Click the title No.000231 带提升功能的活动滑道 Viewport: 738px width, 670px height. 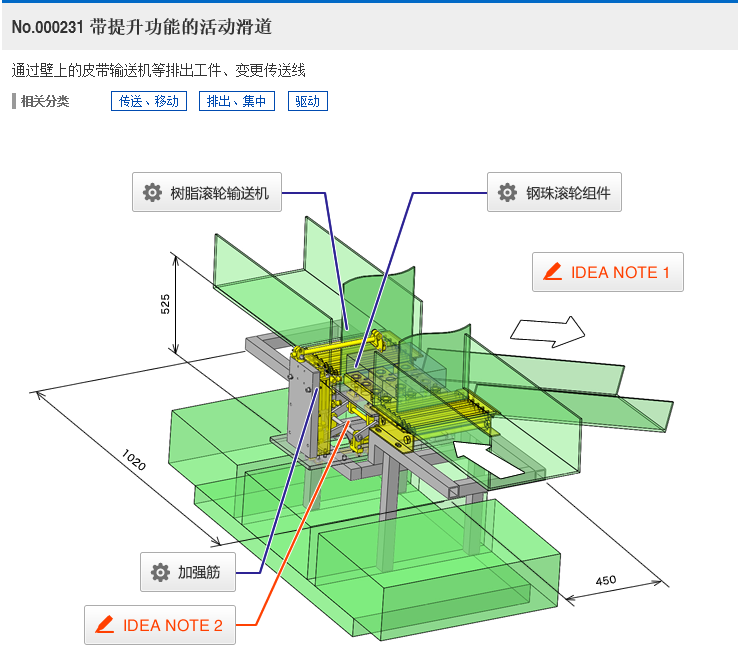142,27
